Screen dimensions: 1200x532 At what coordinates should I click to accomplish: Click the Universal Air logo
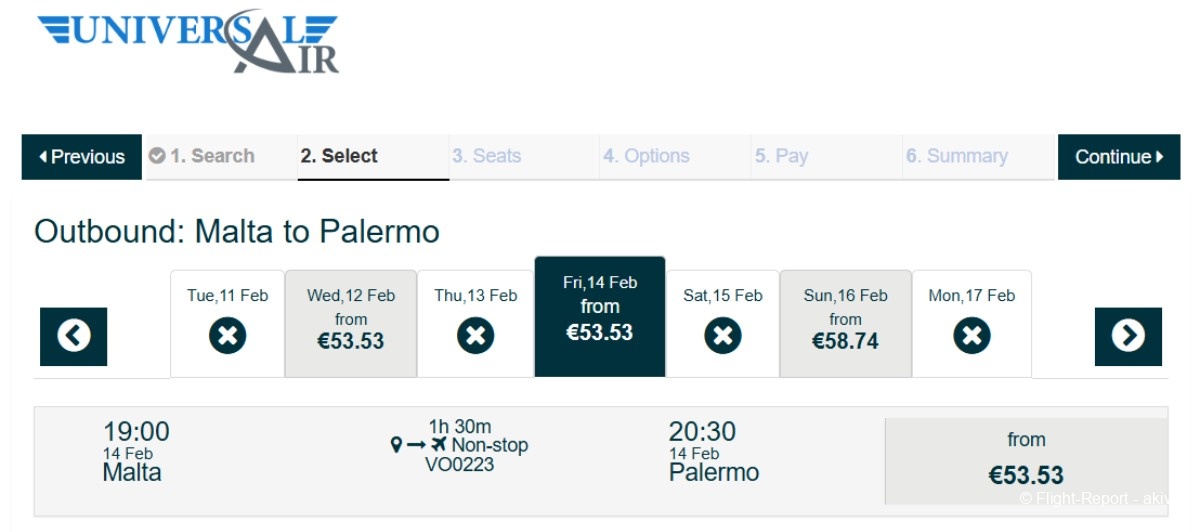(188, 43)
